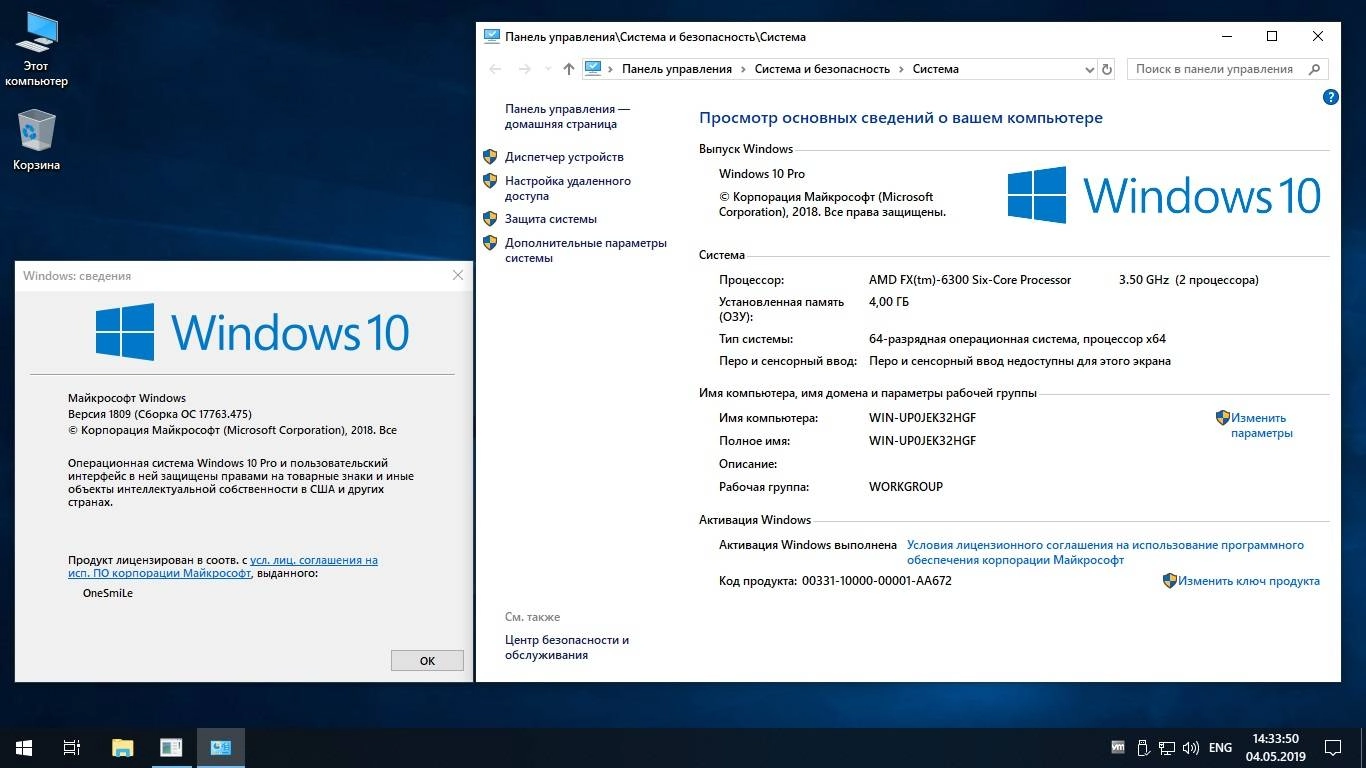Click the magnifier search icon
This screenshot has height=768, width=1366.
1315,69
